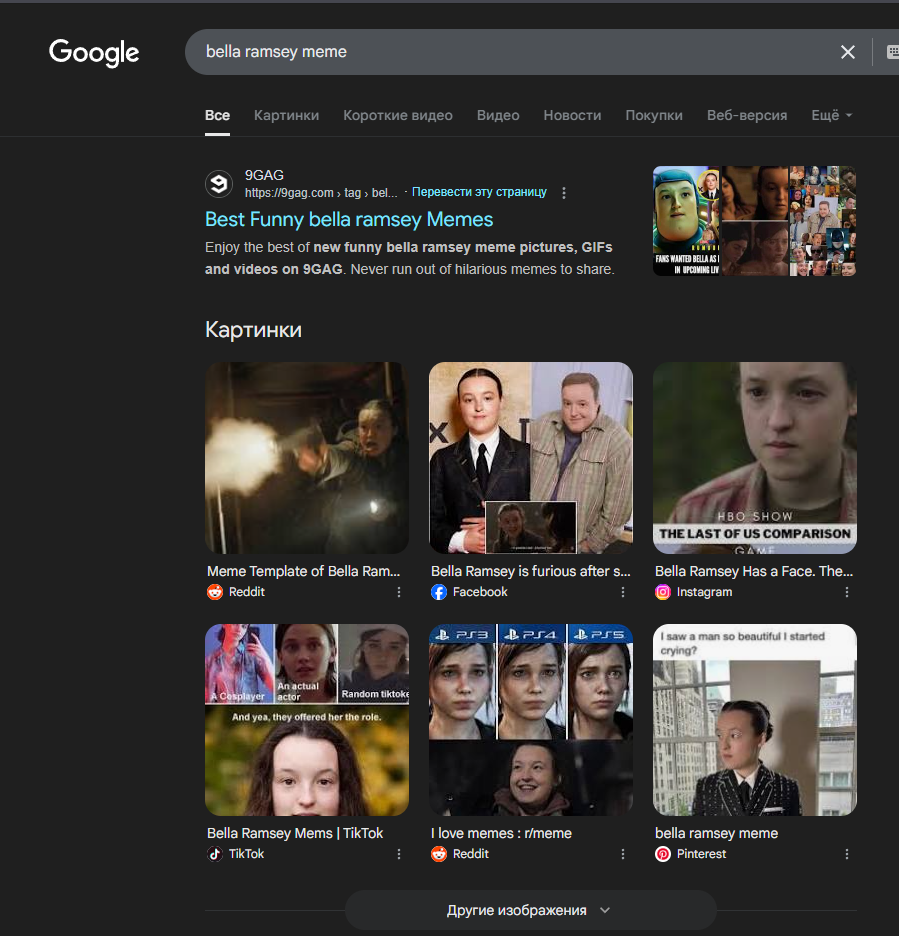899x936 pixels.
Task: Open the 9gag.com URL breadcrumb
Action: click(321, 193)
